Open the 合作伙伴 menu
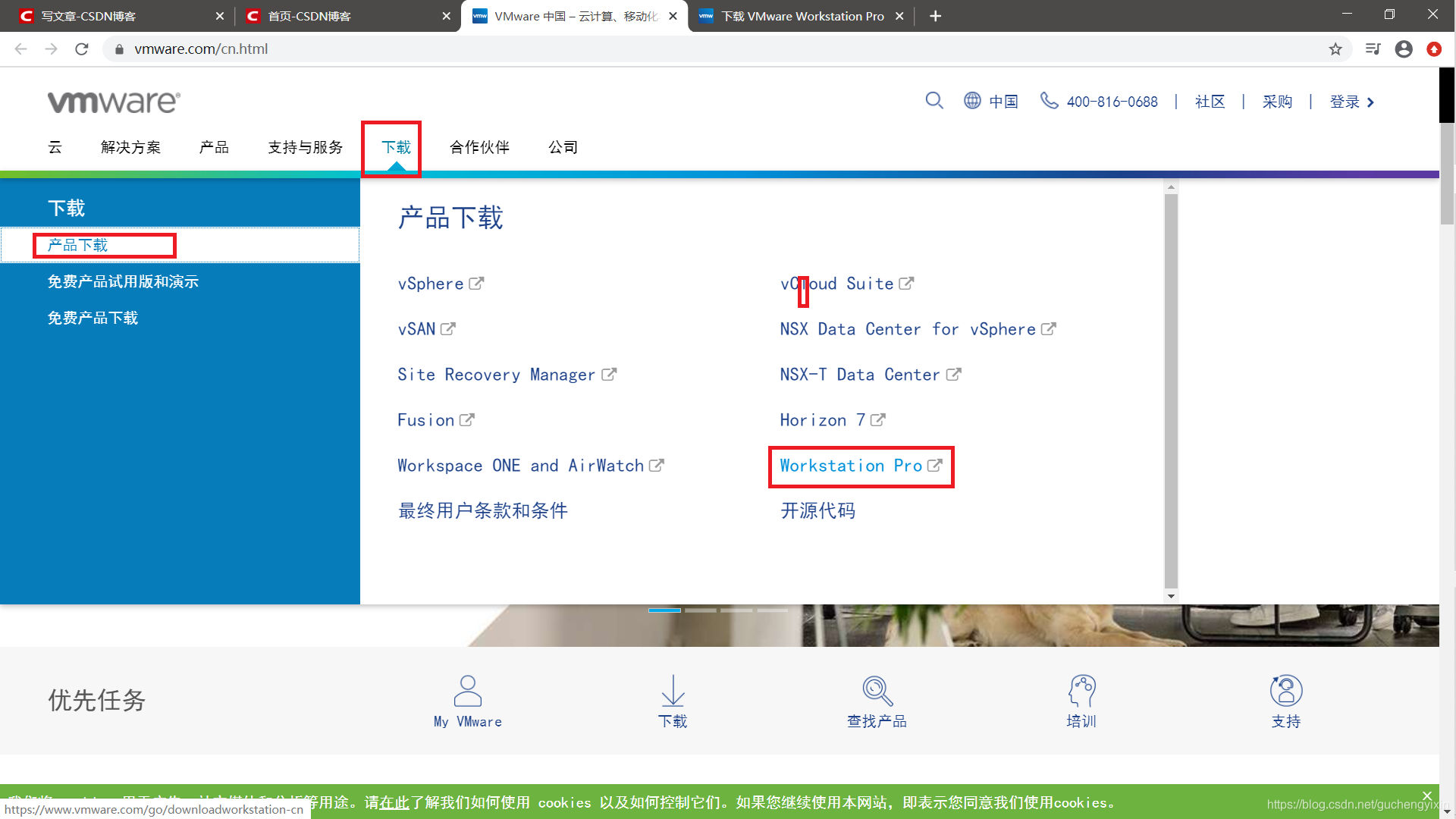 pos(480,147)
